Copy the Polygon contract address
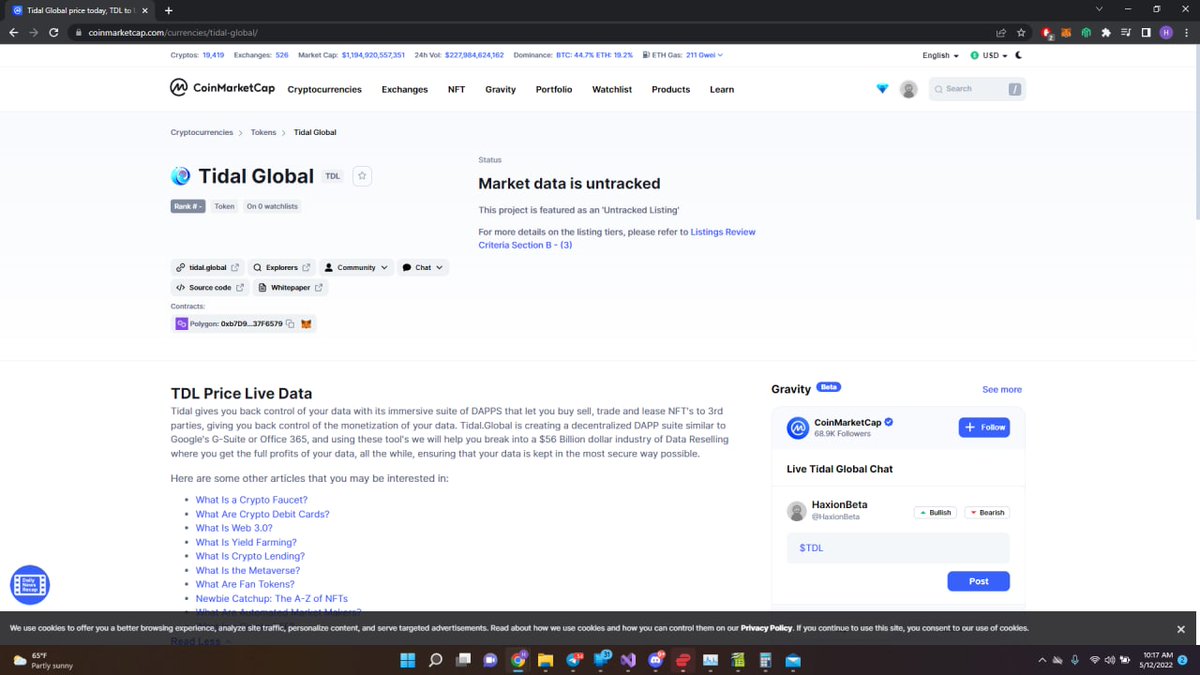Screen dimensions: 1200x675 click(x=289, y=323)
